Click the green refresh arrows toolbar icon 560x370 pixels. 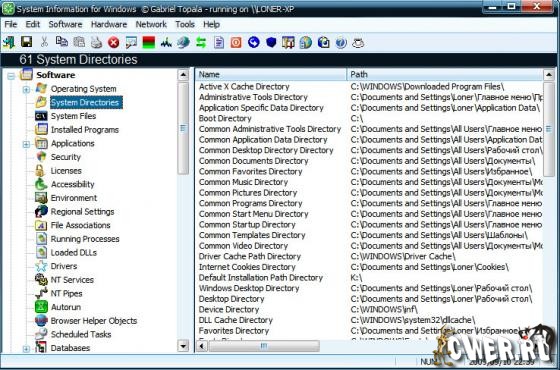(201, 42)
